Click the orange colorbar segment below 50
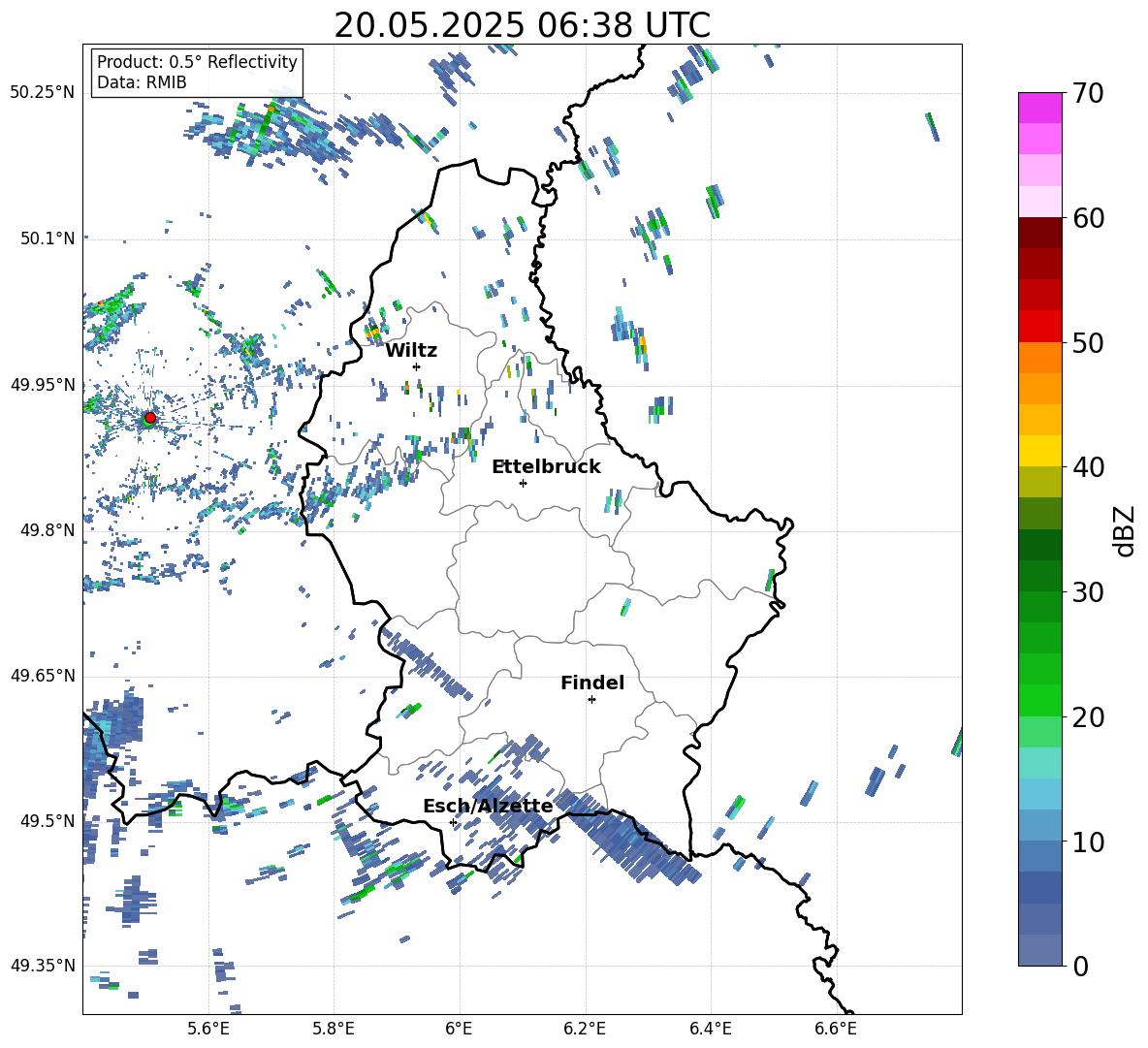 [1039, 357]
